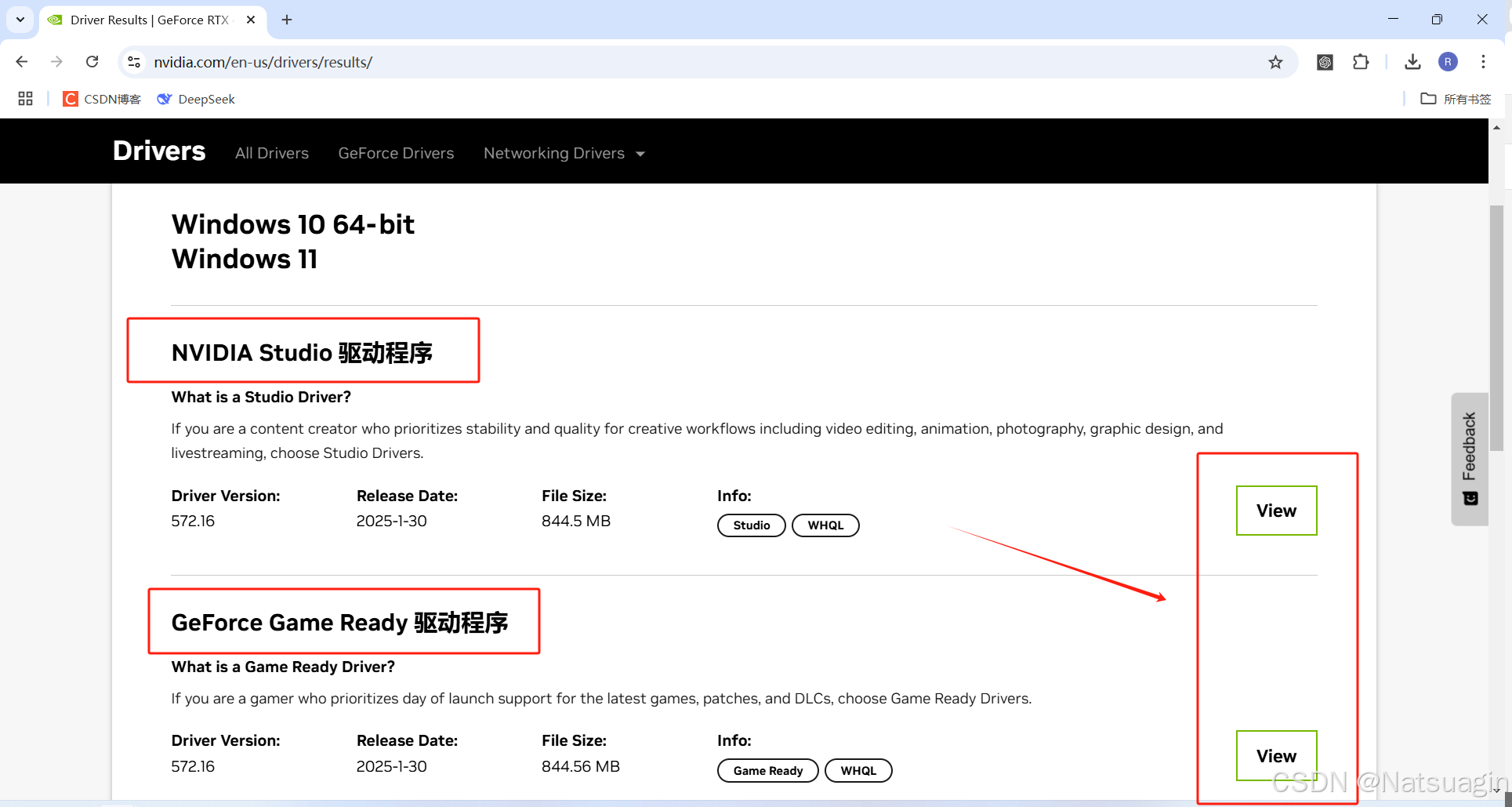Open the DeepSeek bookmark
This screenshot has width=1512, height=807.
(196, 99)
